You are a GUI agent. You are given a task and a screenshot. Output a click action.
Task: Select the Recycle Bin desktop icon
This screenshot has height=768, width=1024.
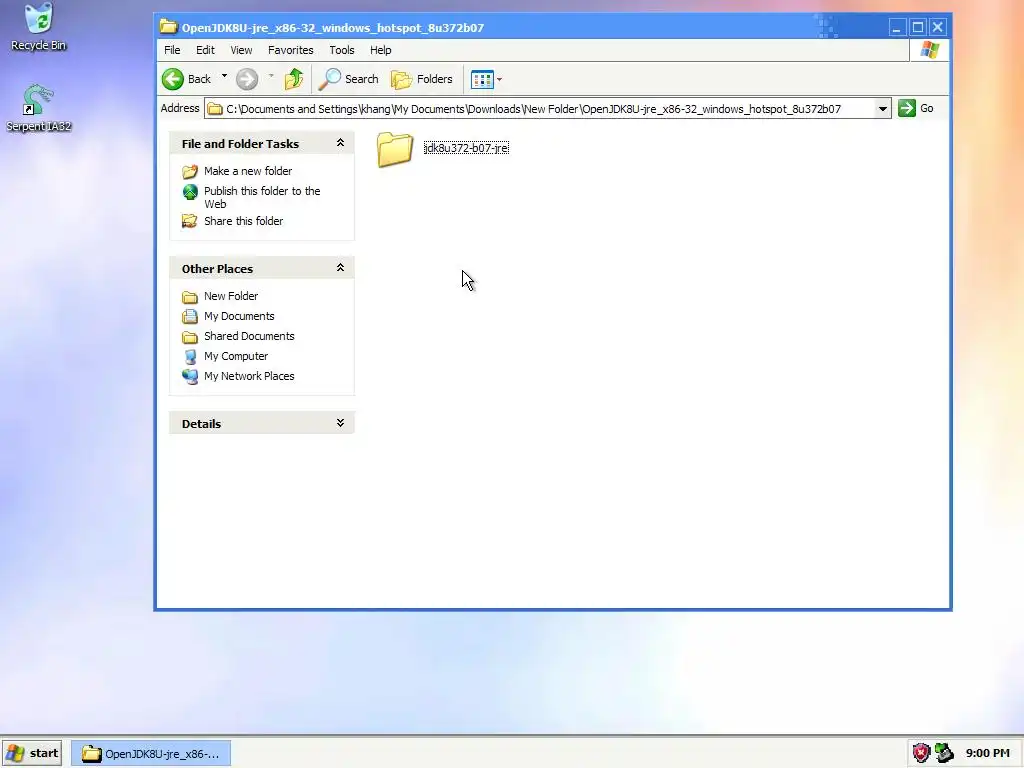tap(39, 27)
